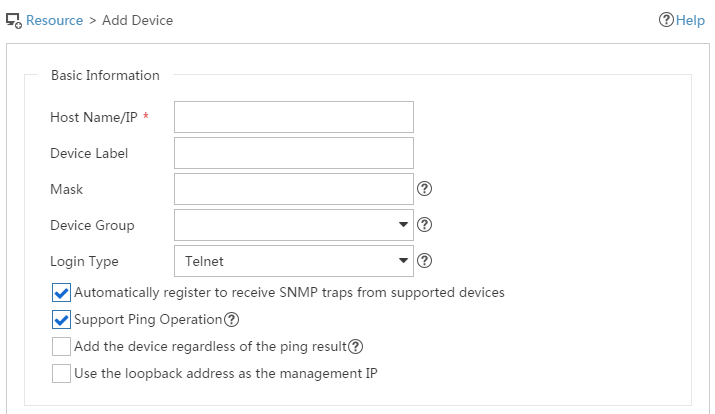Open the Login Type Telnet dropdown
Screen dimensions: 715x414
point(294,261)
